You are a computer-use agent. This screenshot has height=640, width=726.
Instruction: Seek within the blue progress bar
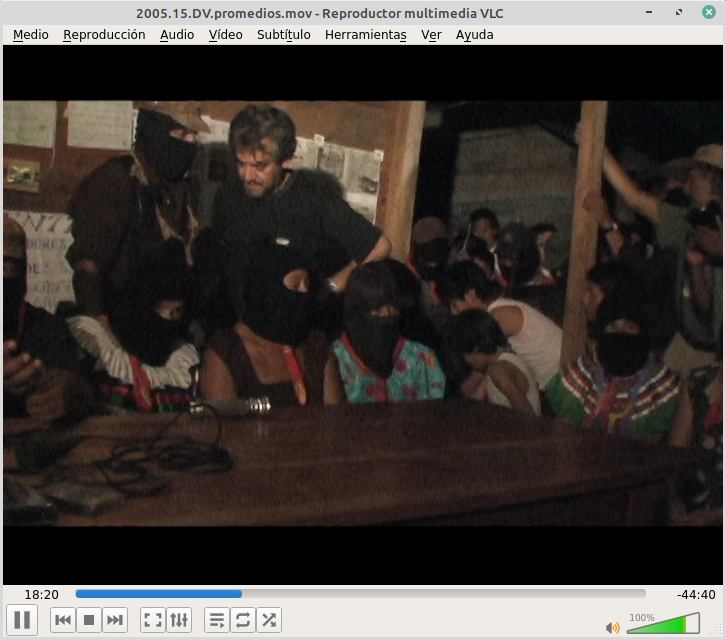158,594
